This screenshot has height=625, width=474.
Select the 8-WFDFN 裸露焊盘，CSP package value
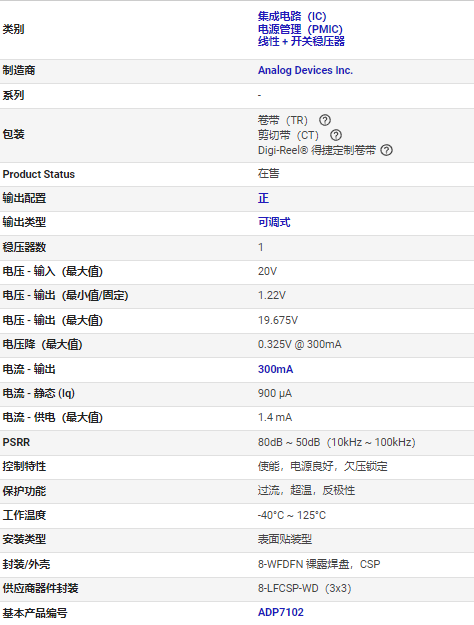(x=319, y=564)
